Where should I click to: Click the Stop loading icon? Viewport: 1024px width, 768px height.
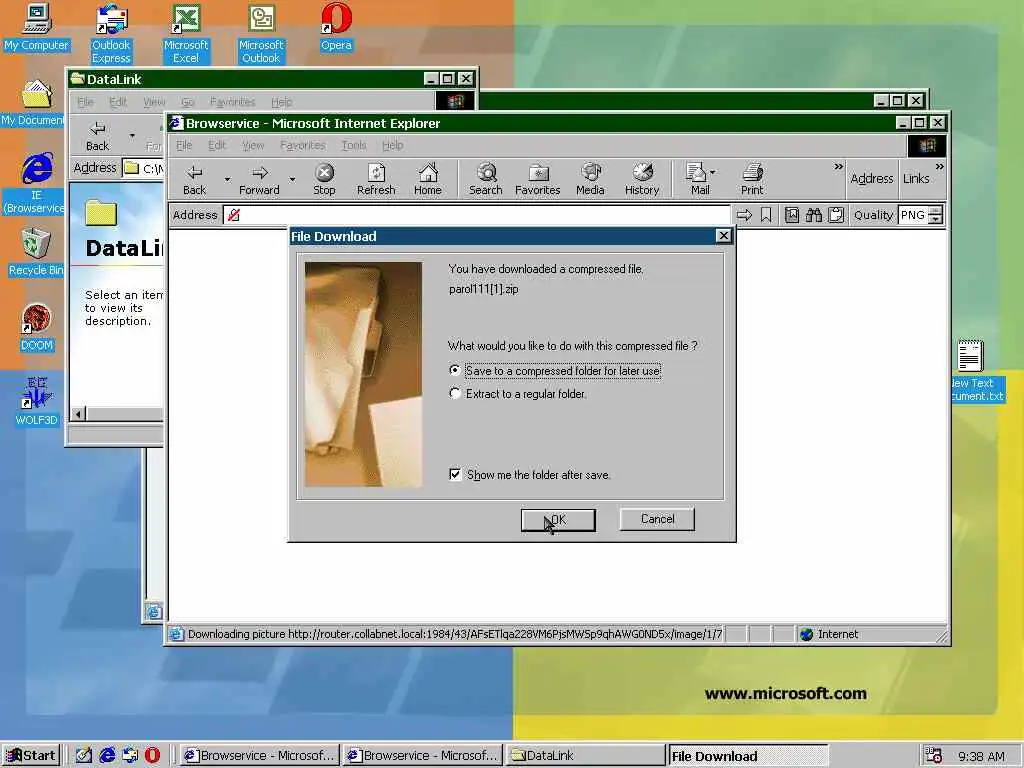pos(324,179)
